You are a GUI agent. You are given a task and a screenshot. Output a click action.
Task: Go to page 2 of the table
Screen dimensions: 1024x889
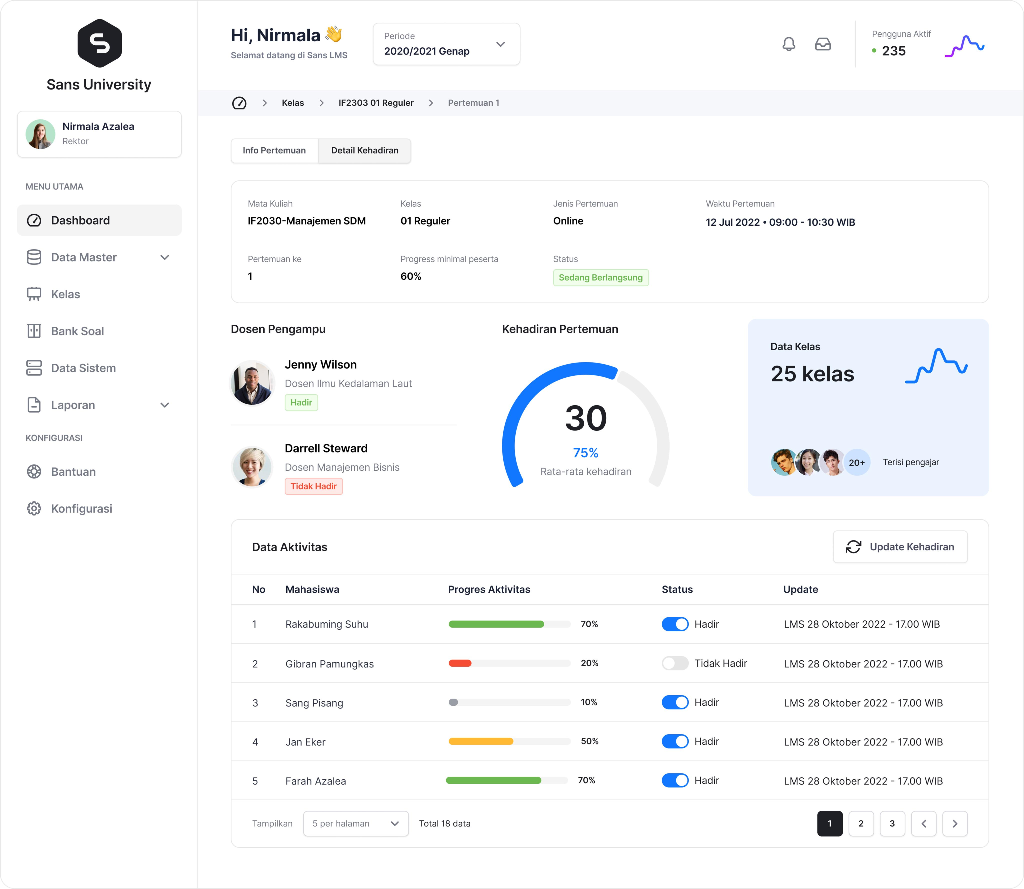coord(861,824)
